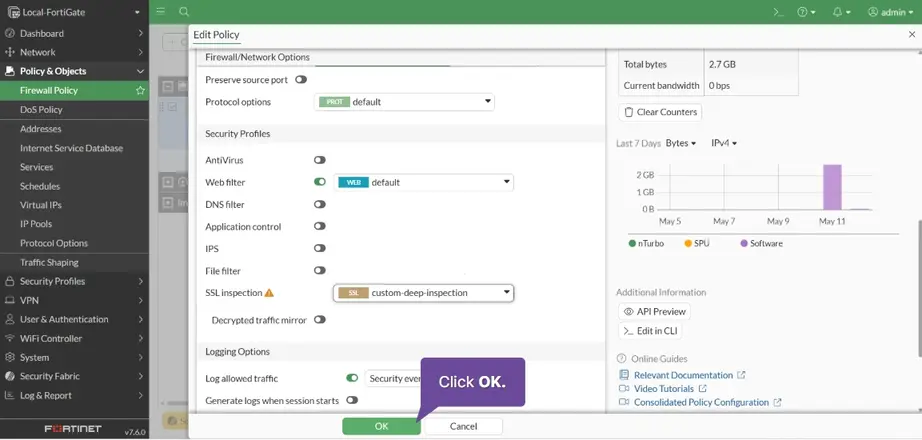Click the Cancel button

click(463, 426)
